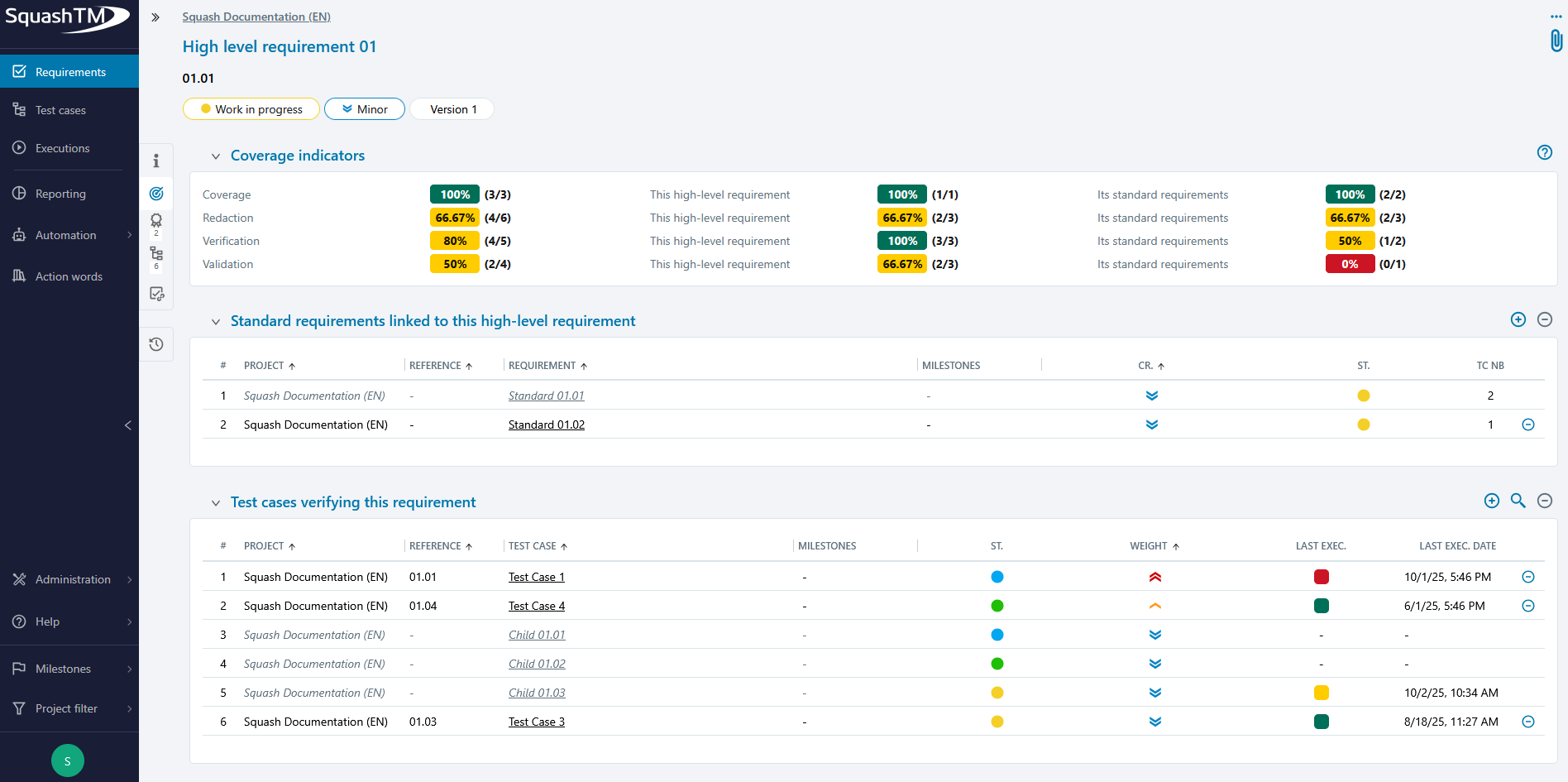
Task: Click the red last execution status of Test Case 1
Action: tap(1321, 577)
